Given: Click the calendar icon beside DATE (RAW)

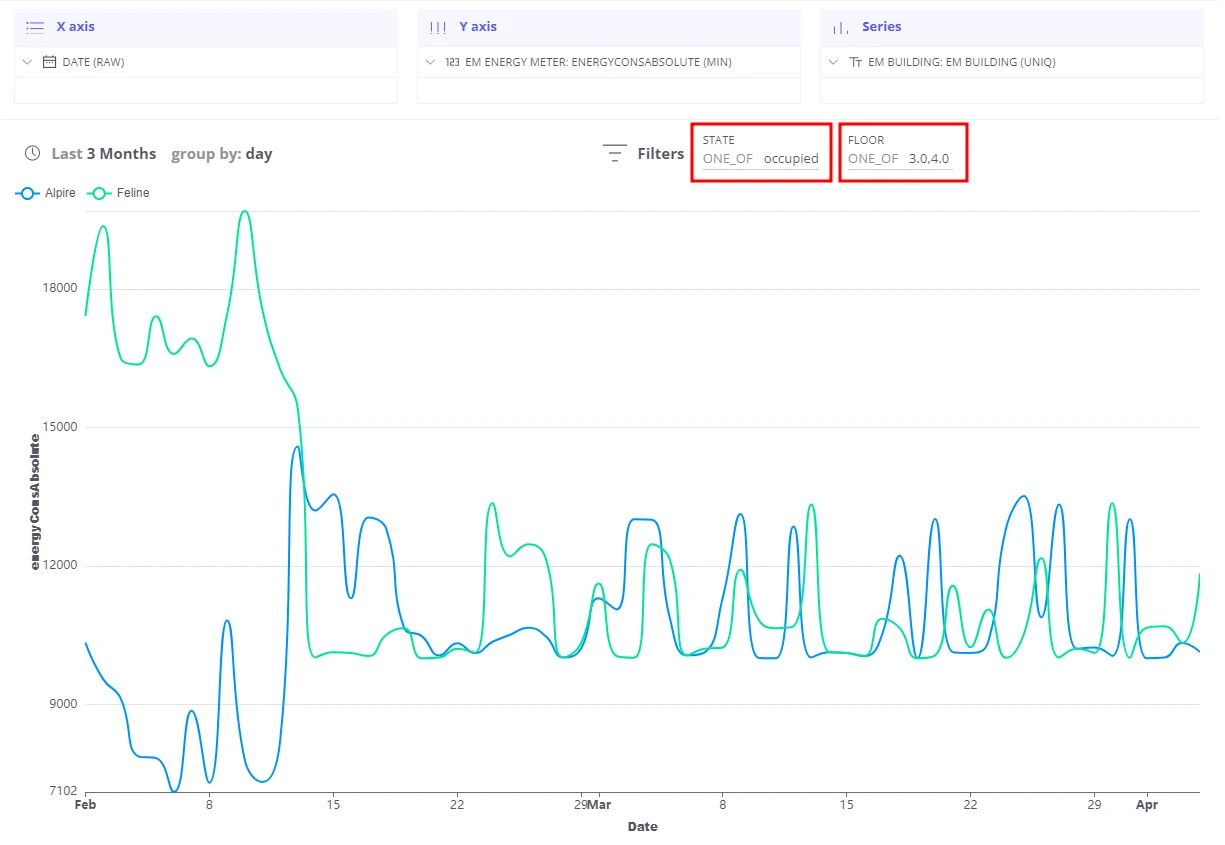Looking at the screenshot, I should (49, 62).
